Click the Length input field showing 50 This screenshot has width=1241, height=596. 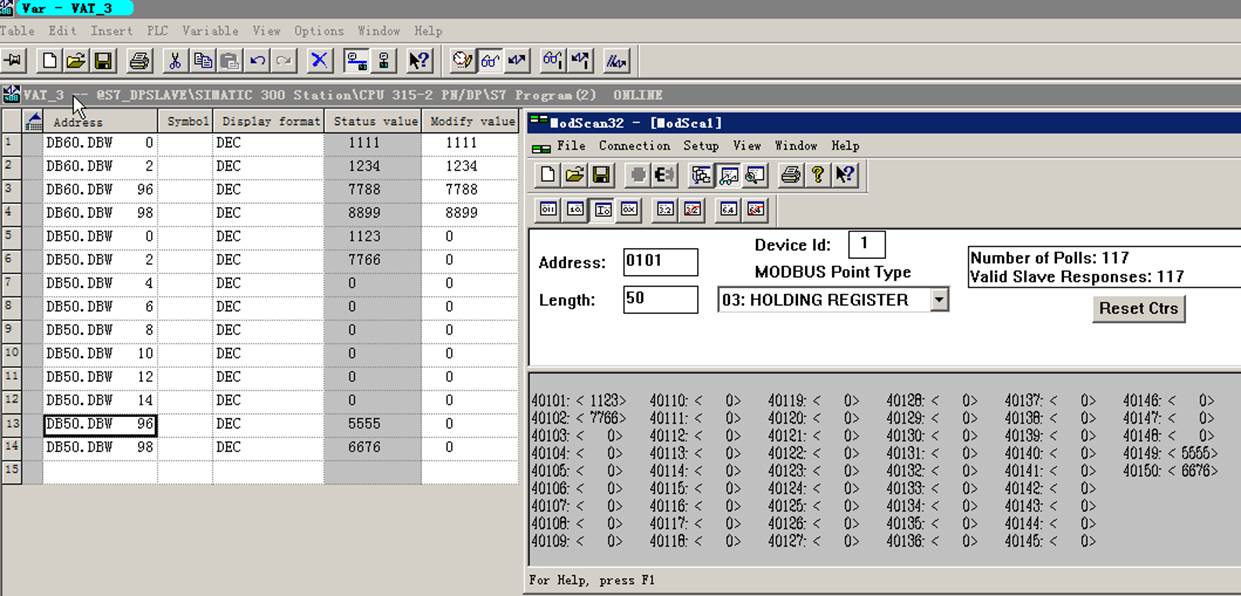pos(660,299)
